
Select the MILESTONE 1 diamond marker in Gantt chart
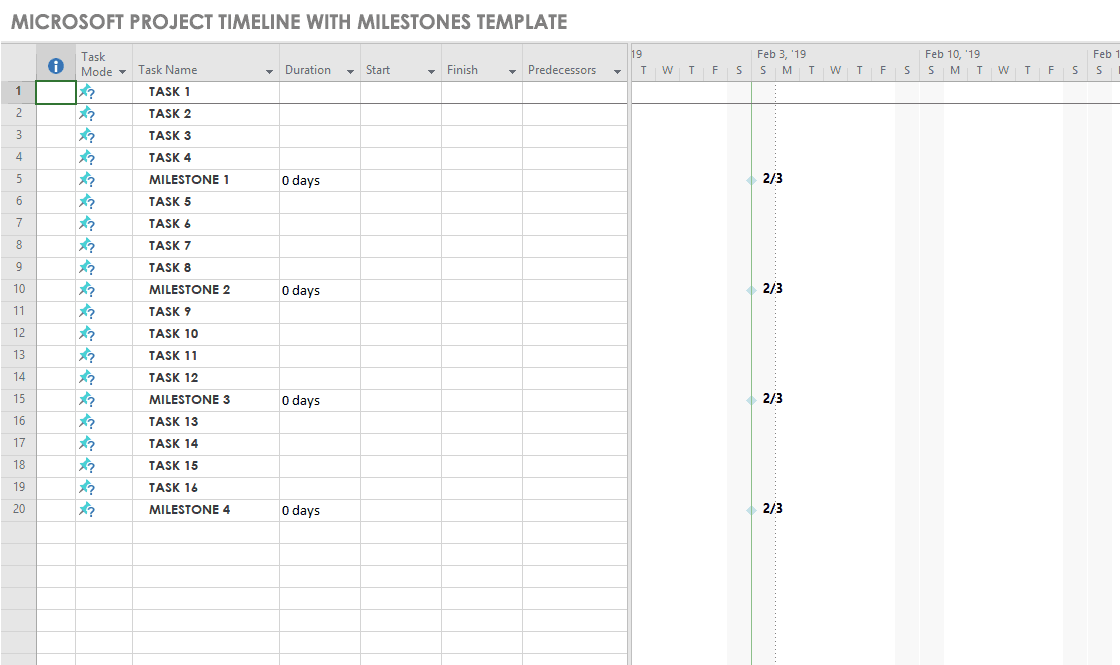pos(751,180)
